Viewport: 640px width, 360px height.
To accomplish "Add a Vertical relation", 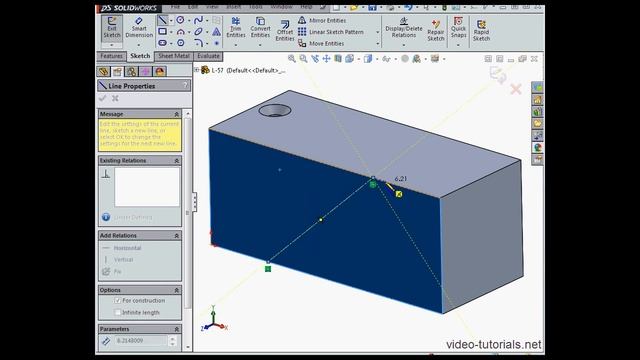I will (118, 260).
